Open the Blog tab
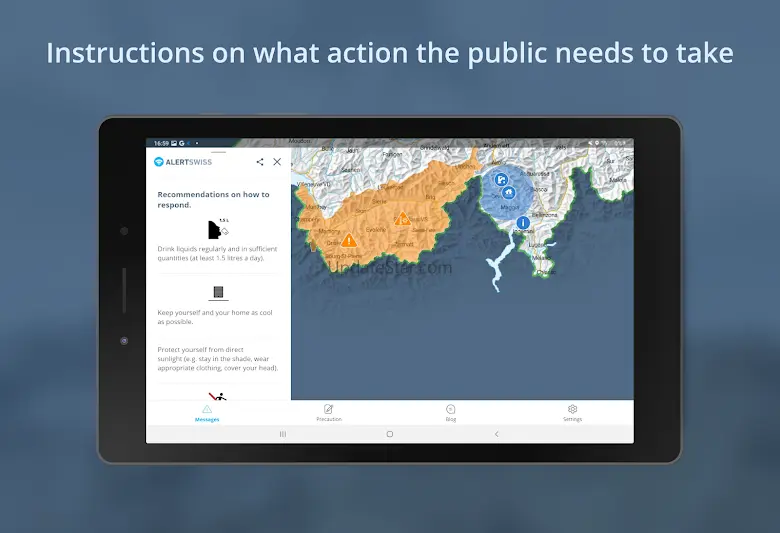Image resolution: width=780 pixels, height=533 pixels. click(x=451, y=413)
